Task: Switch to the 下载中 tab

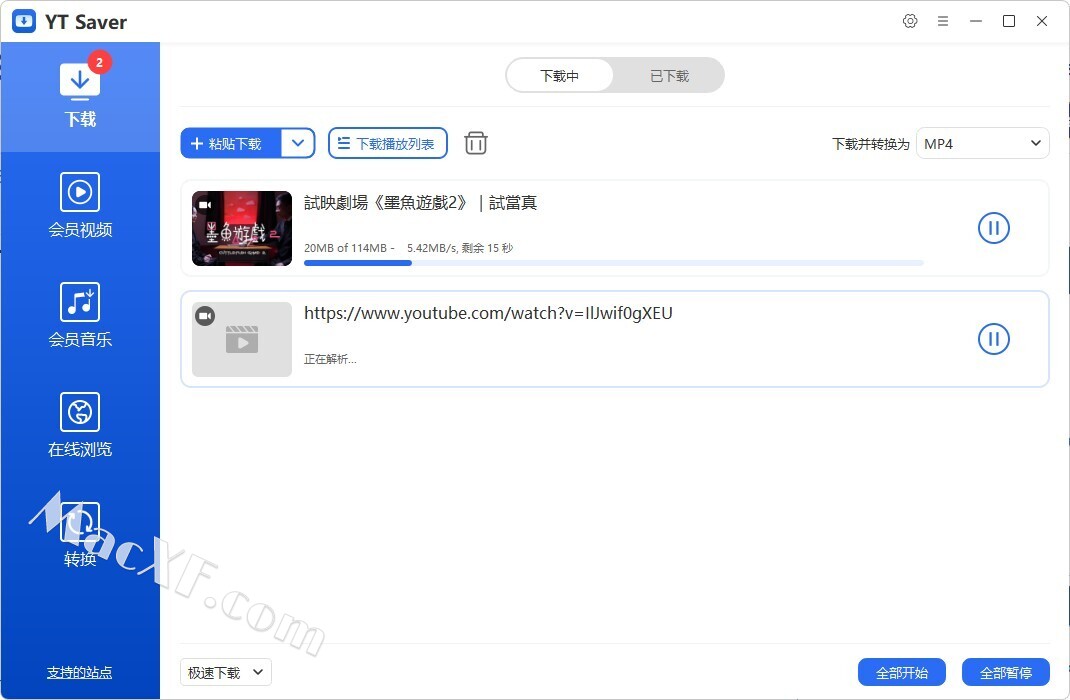Action: coord(559,75)
